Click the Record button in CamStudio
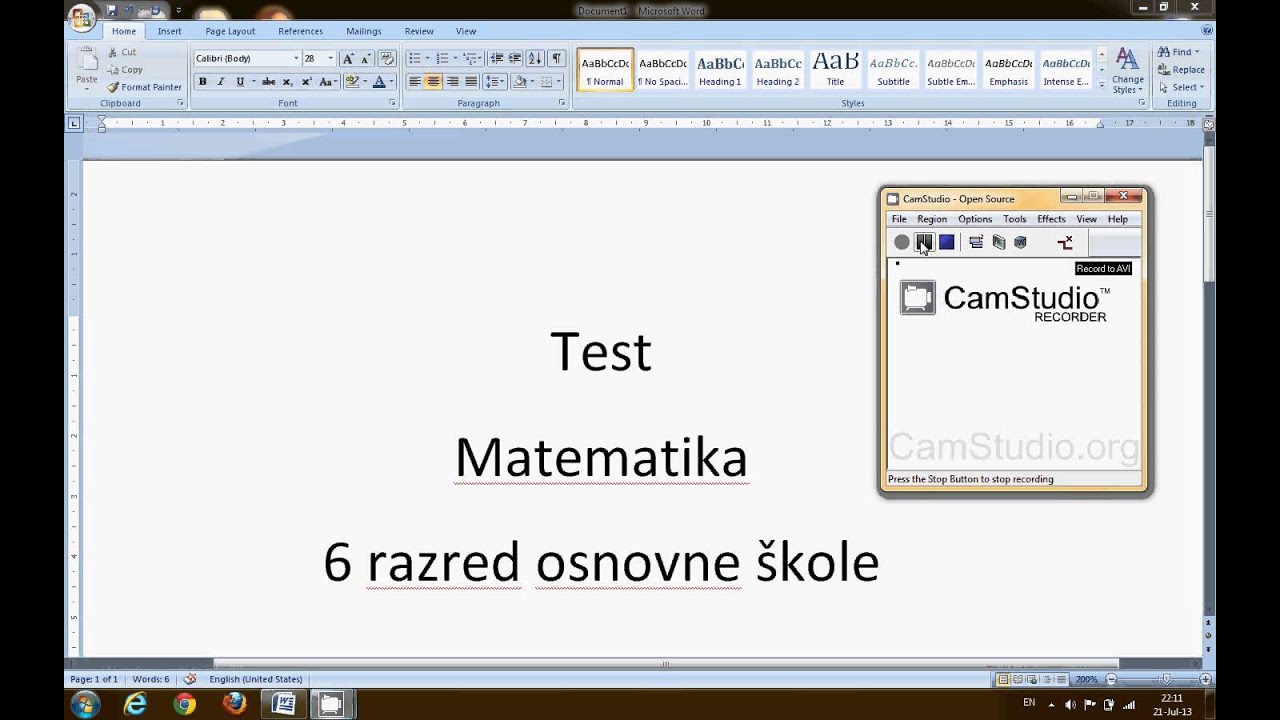 902,242
